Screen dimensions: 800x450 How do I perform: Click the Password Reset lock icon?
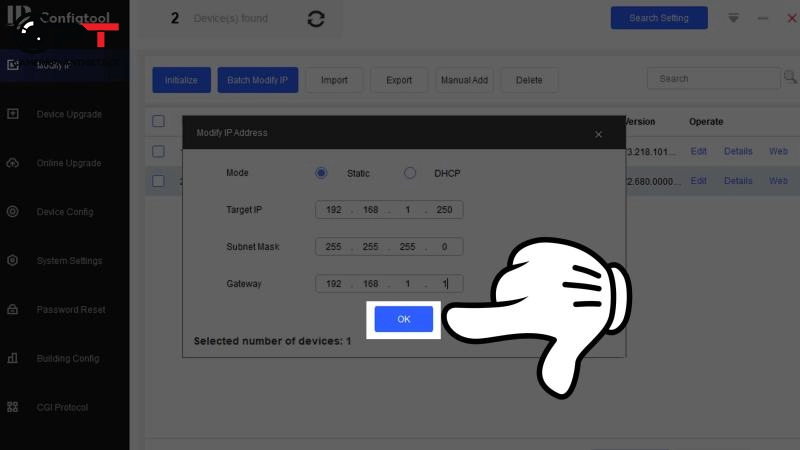(x=13, y=310)
